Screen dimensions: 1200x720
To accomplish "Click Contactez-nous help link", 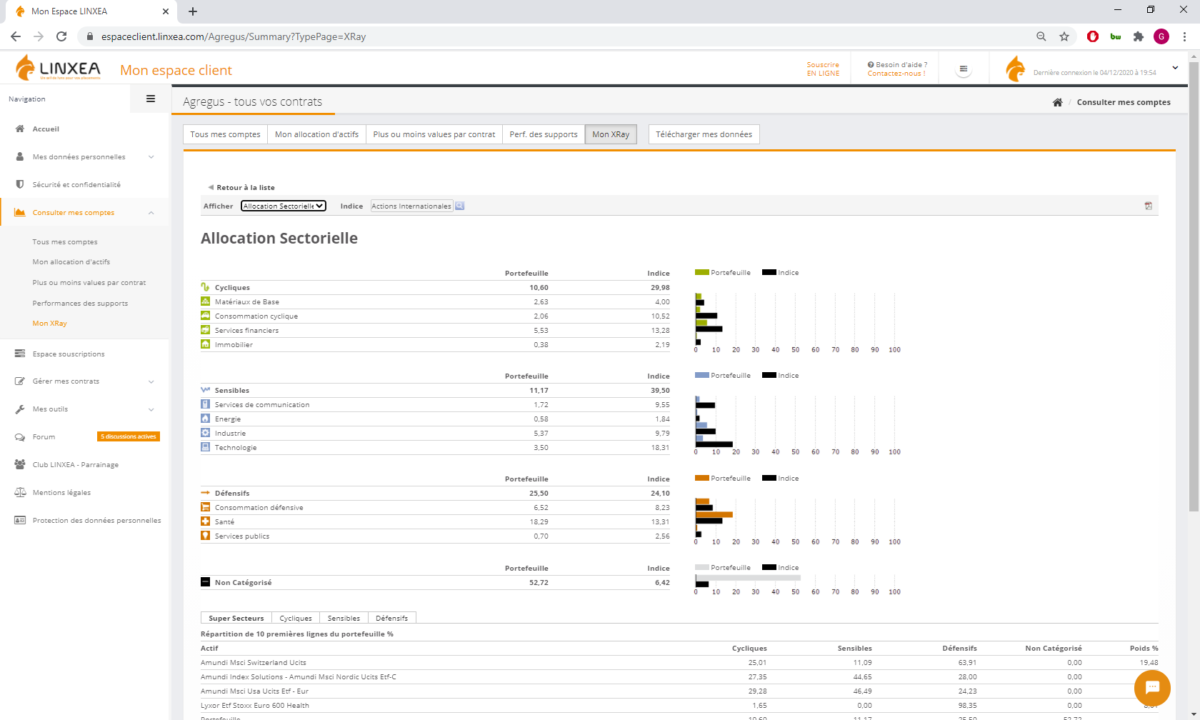I will pyautogui.click(x=896, y=74).
